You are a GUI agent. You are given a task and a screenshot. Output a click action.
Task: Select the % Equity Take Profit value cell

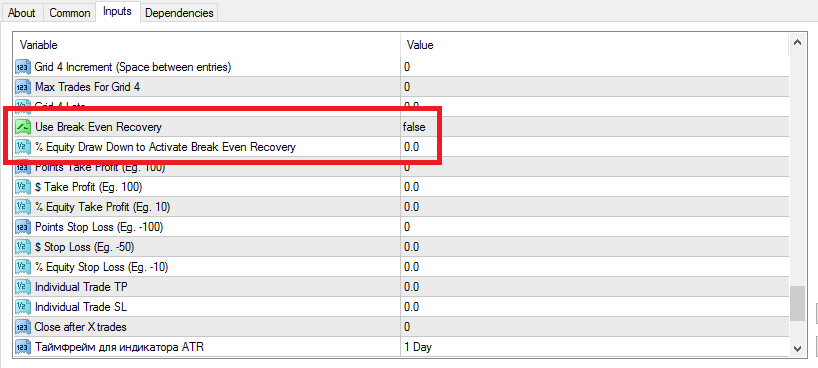pos(595,207)
